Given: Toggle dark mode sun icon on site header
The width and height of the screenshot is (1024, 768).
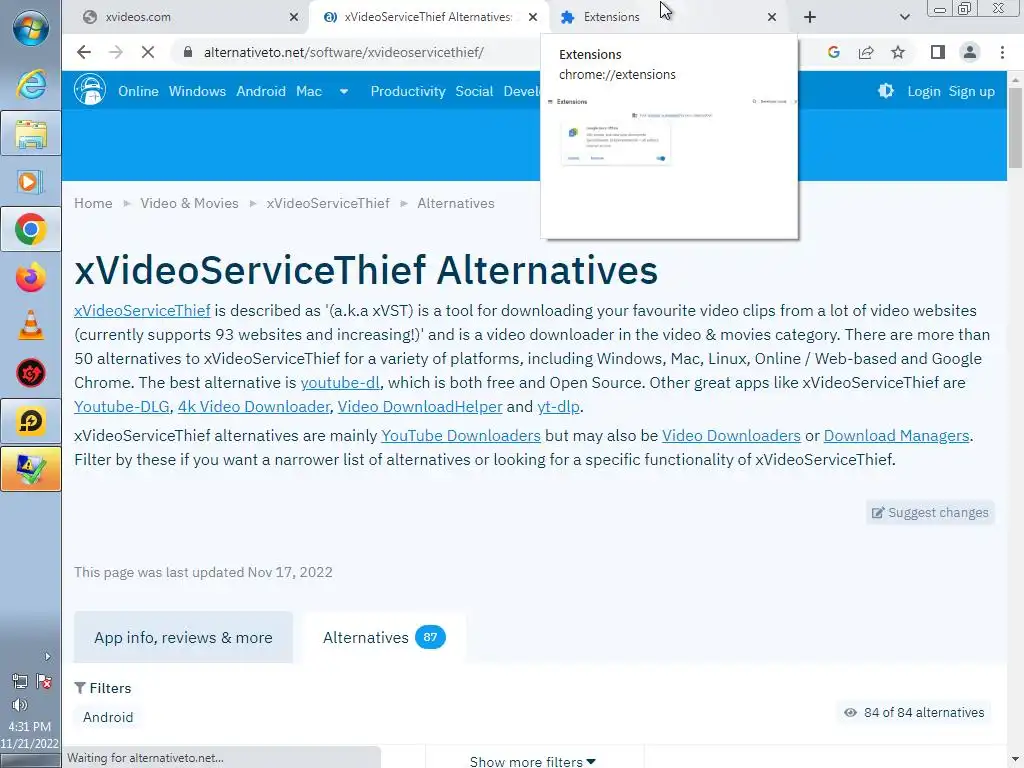Looking at the screenshot, I should point(886,91).
